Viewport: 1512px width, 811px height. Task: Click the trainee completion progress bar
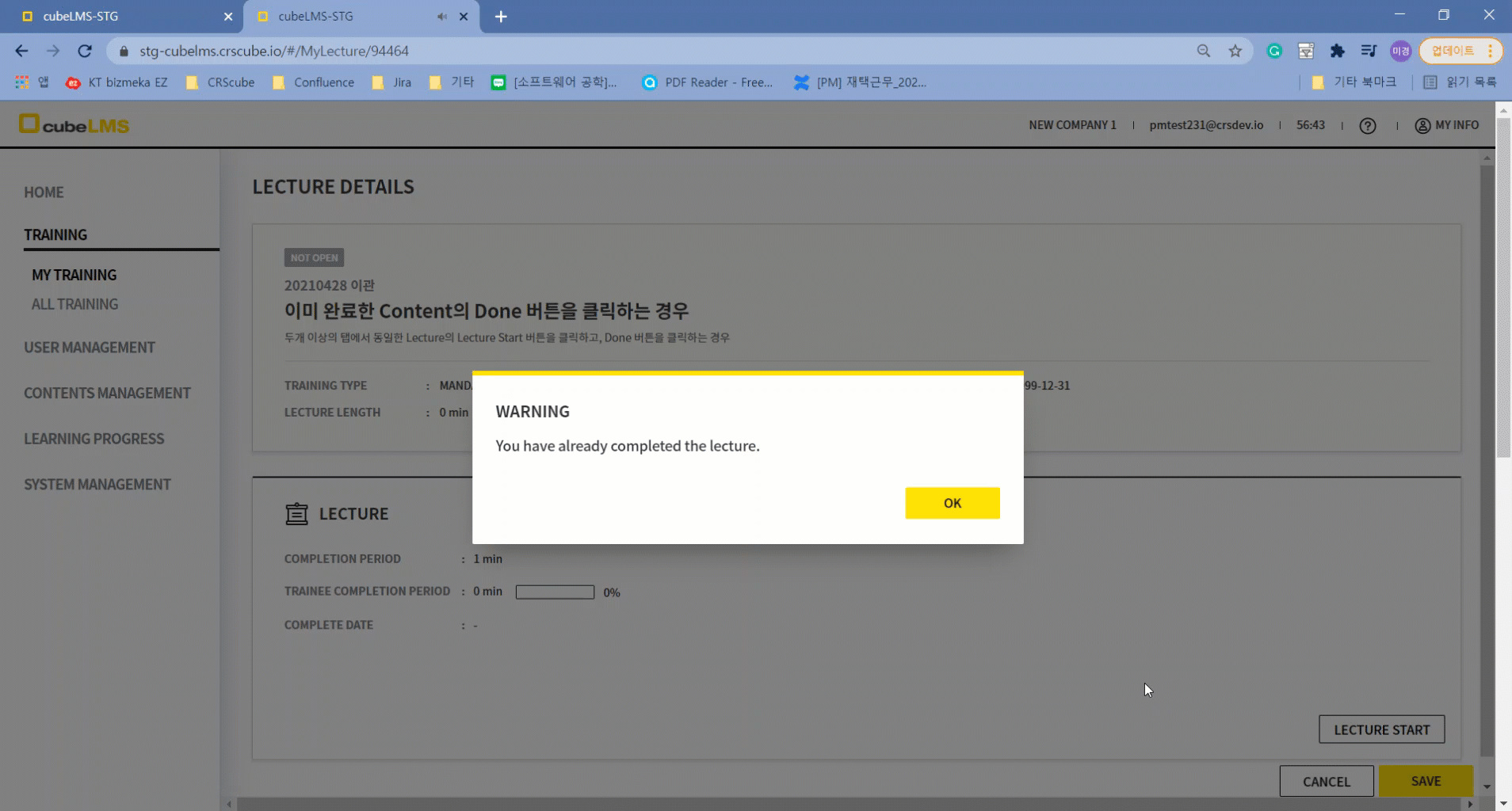tap(555, 592)
